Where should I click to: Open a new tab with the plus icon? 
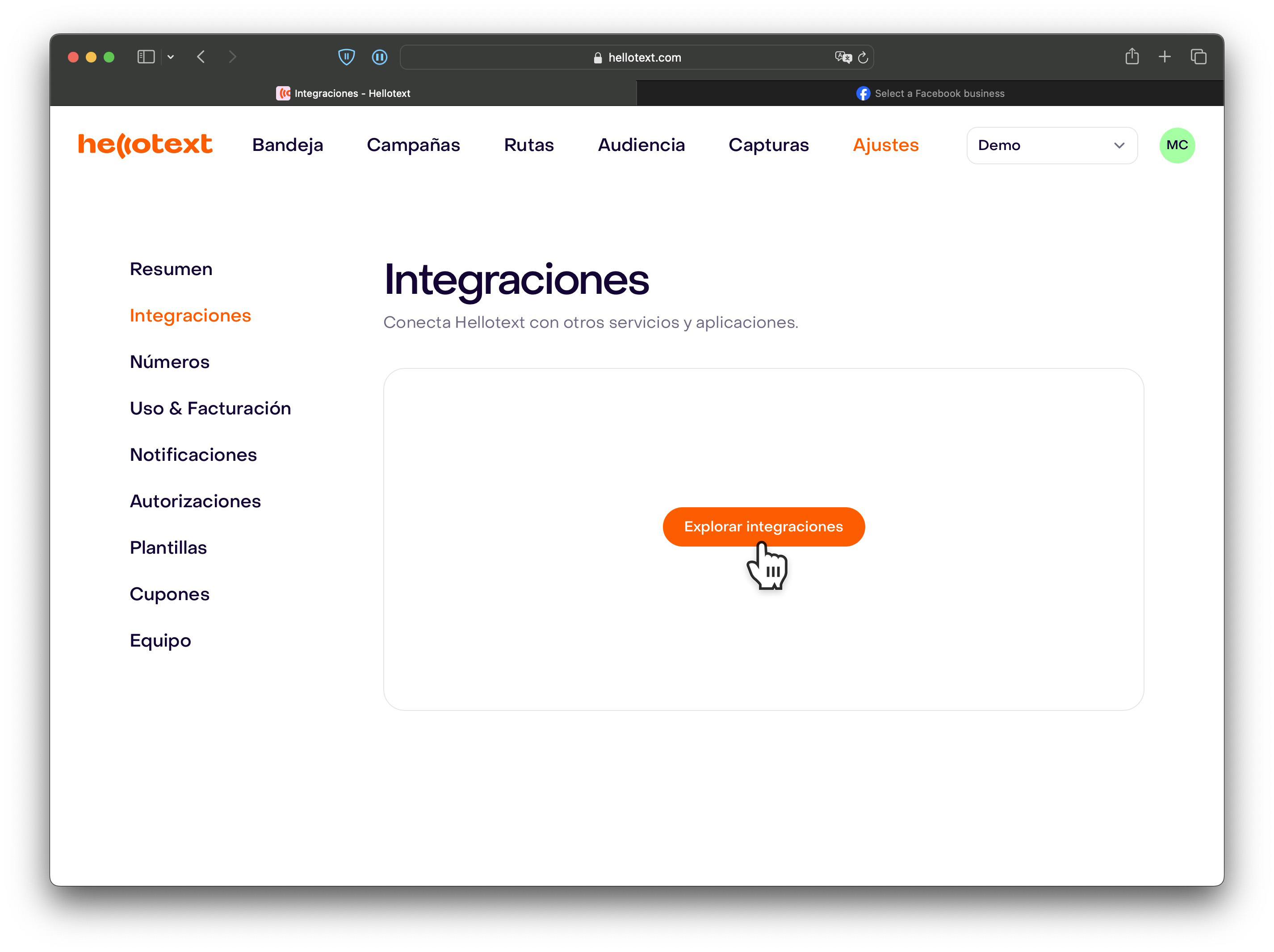1165,57
